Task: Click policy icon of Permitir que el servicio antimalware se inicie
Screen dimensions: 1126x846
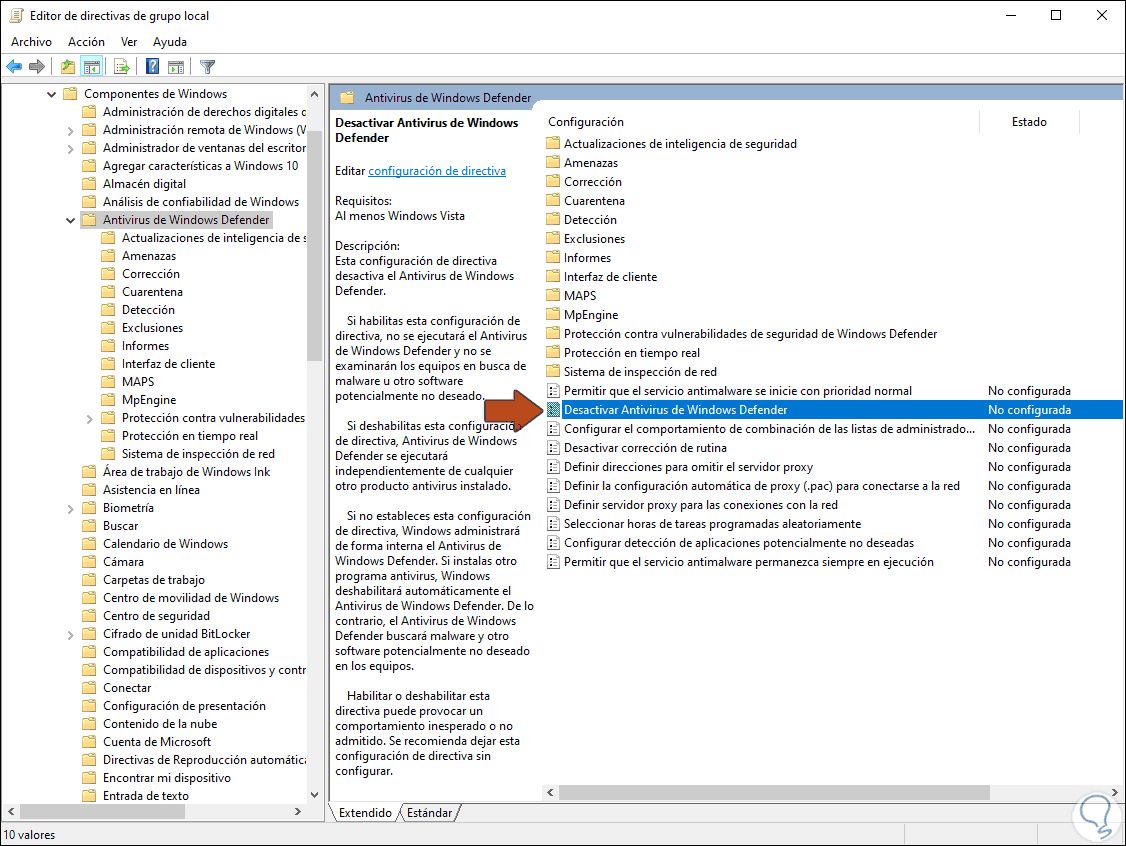Action: click(553, 391)
